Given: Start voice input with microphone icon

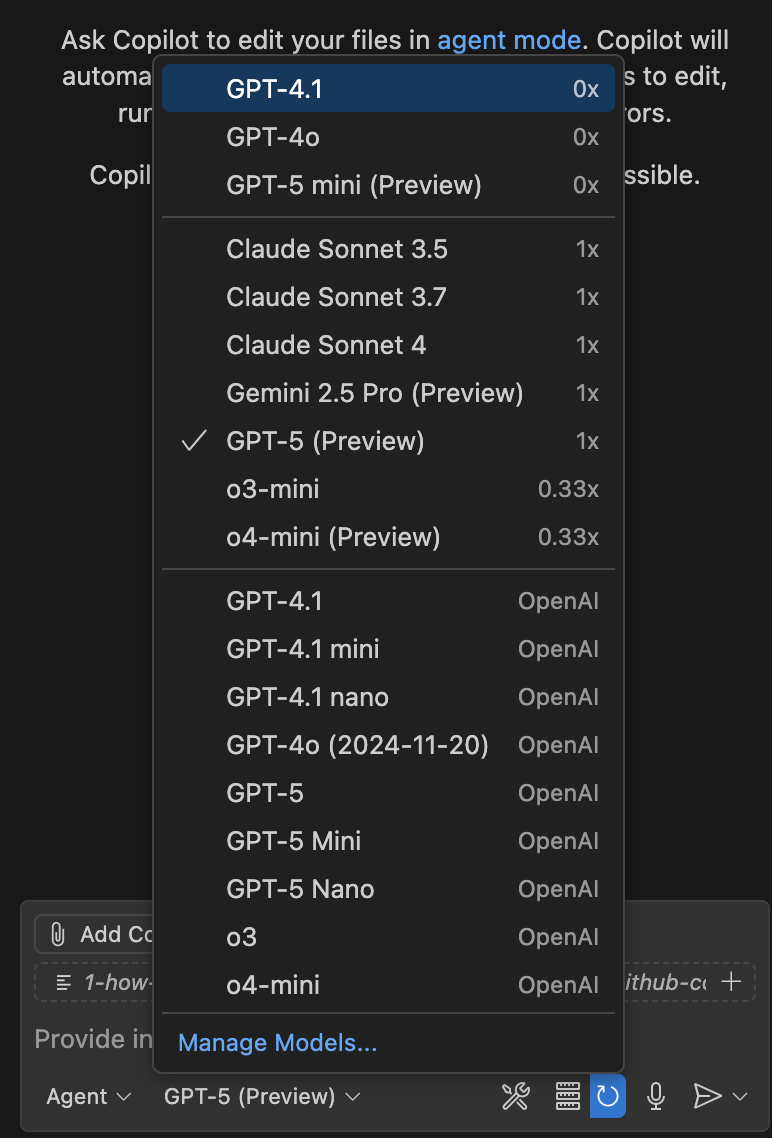Looking at the screenshot, I should tap(656, 1096).
